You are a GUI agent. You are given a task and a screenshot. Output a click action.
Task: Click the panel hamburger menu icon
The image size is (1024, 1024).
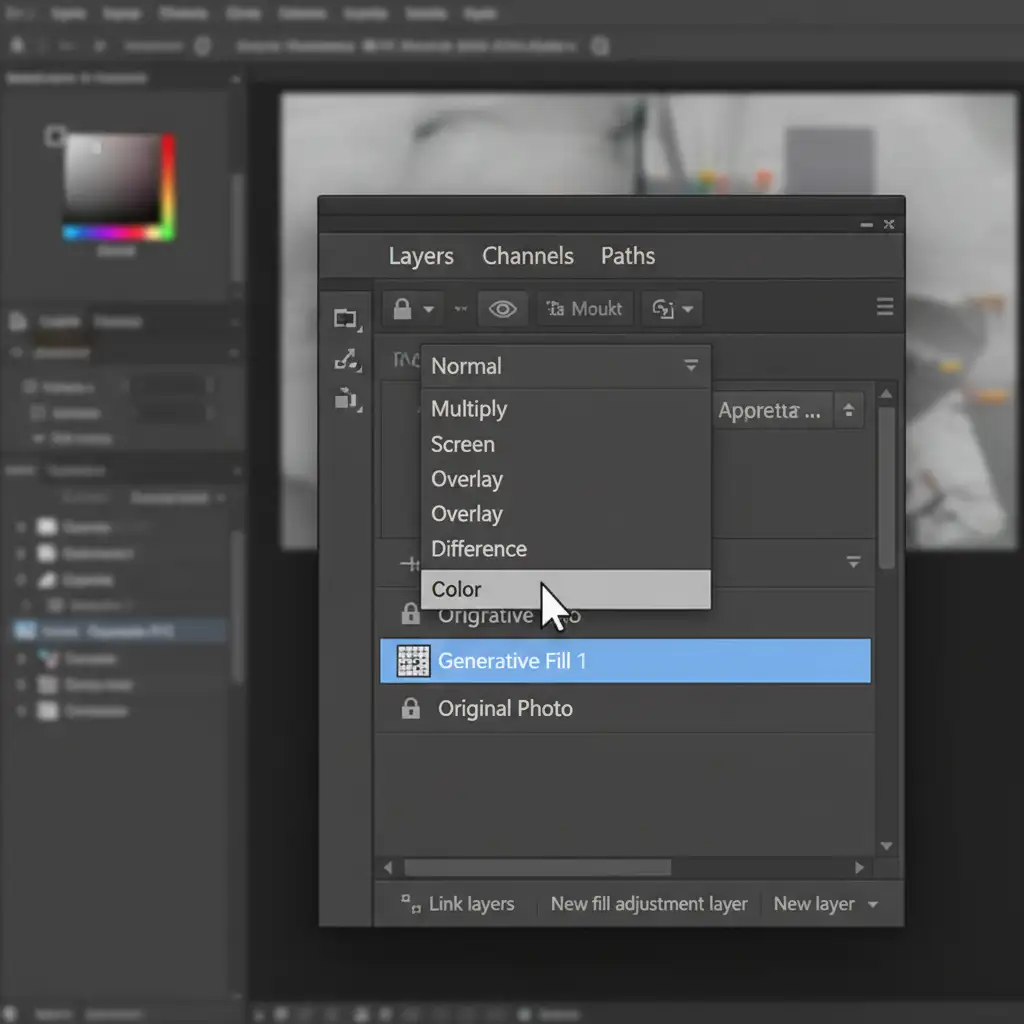(x=885, y=308)
